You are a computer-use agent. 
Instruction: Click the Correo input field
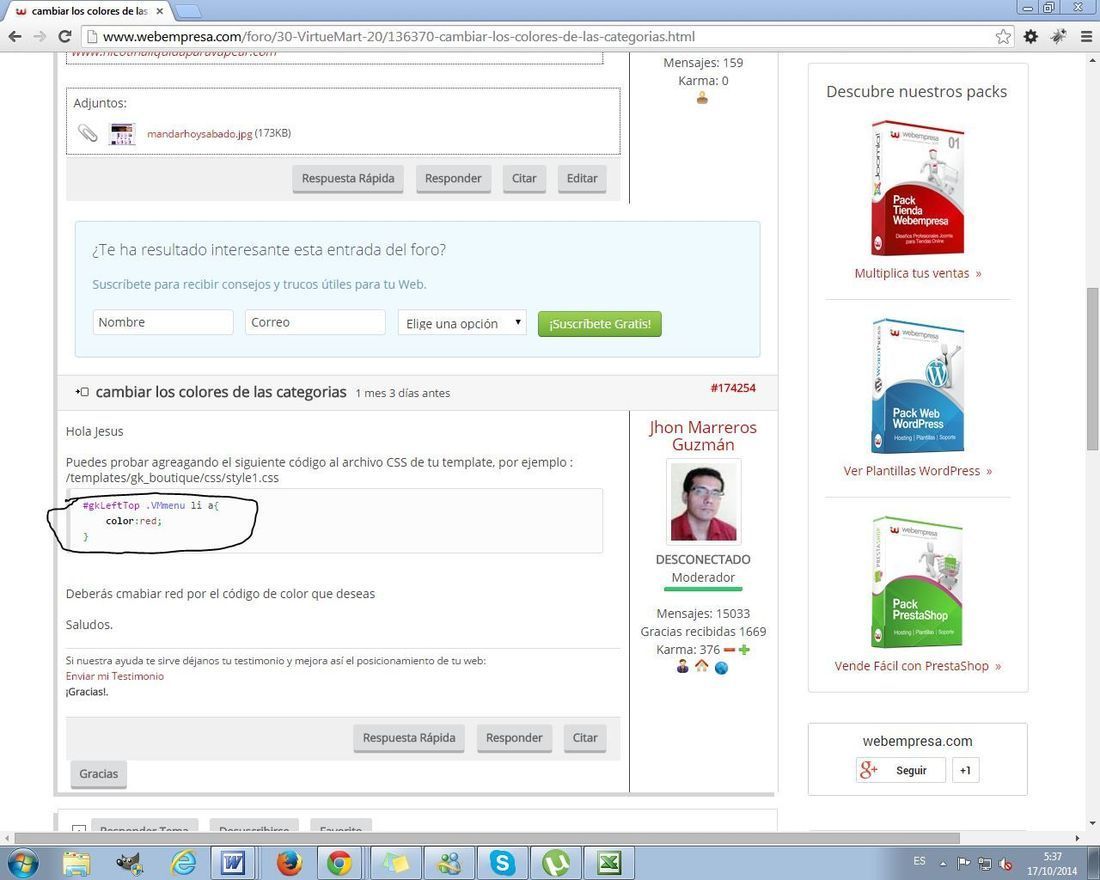tap(315, 322)
